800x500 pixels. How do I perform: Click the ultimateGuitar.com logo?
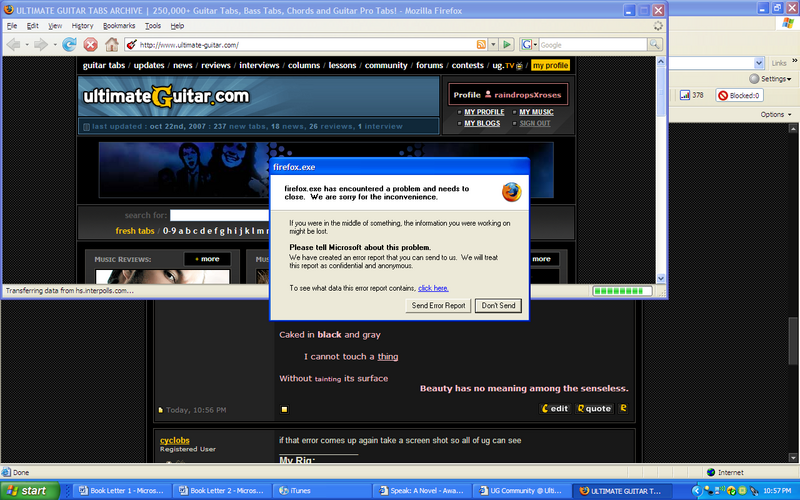click(x=166, y=96)
